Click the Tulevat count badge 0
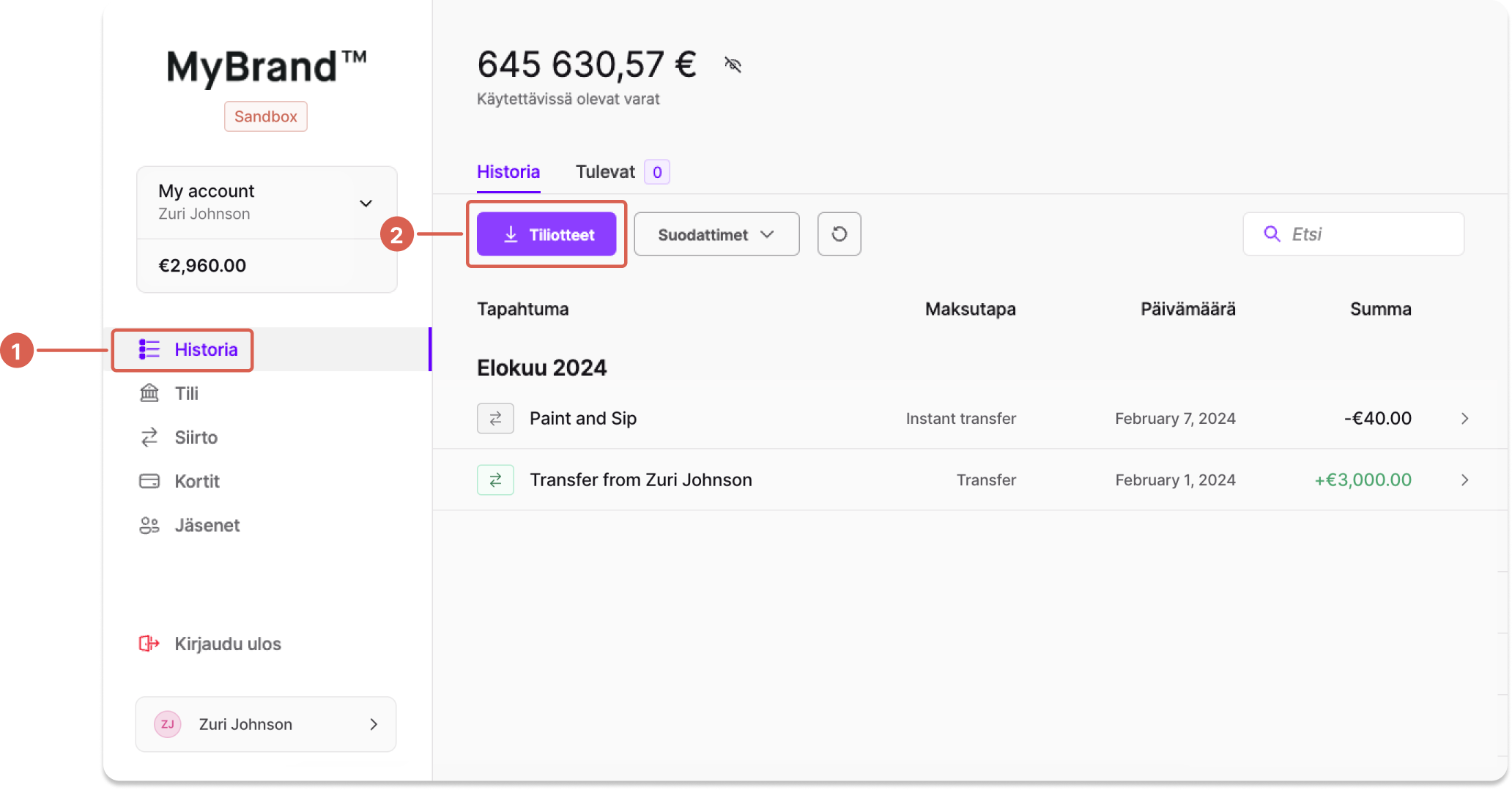Screen dimensions: 1512x790 657,172
